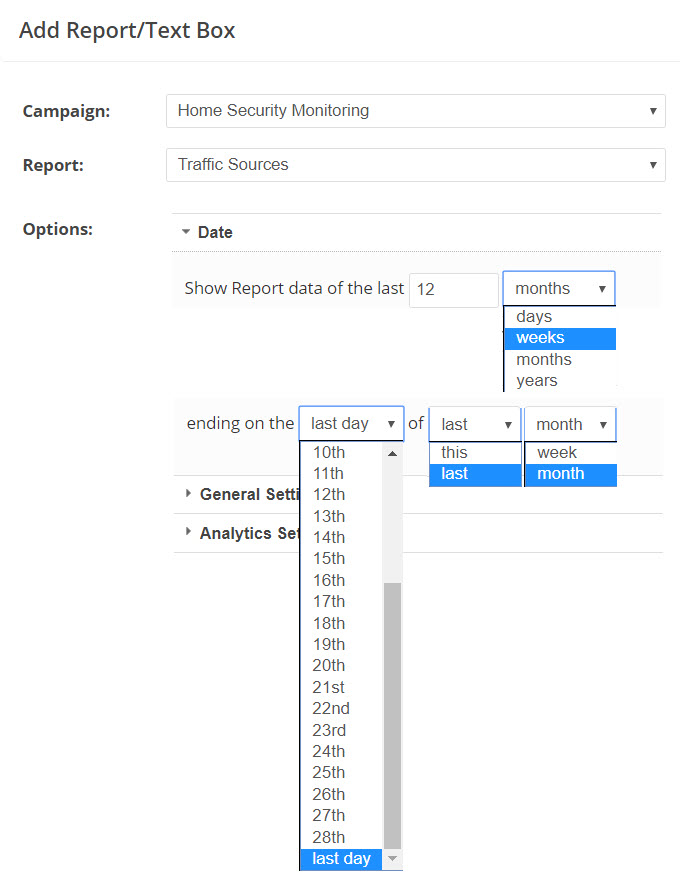Click the 'last day' dropdown box

click(351, 424)
